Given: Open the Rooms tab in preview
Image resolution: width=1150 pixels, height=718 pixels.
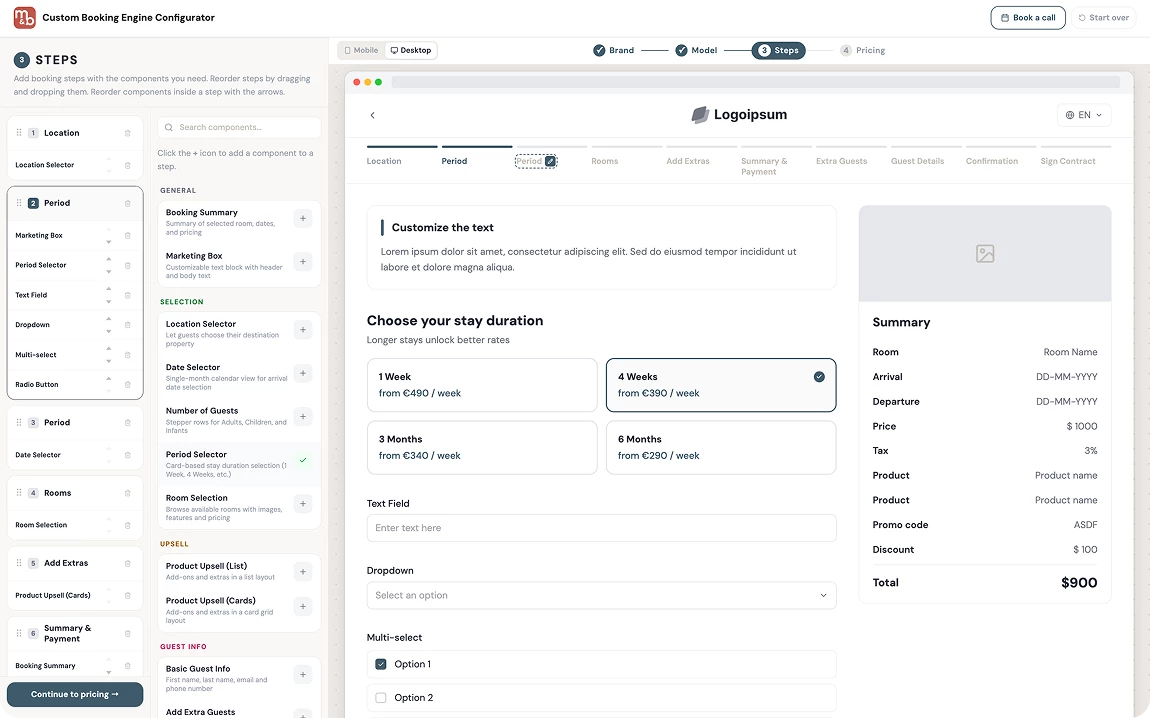Looking at the screenshot, I should 604,161.
